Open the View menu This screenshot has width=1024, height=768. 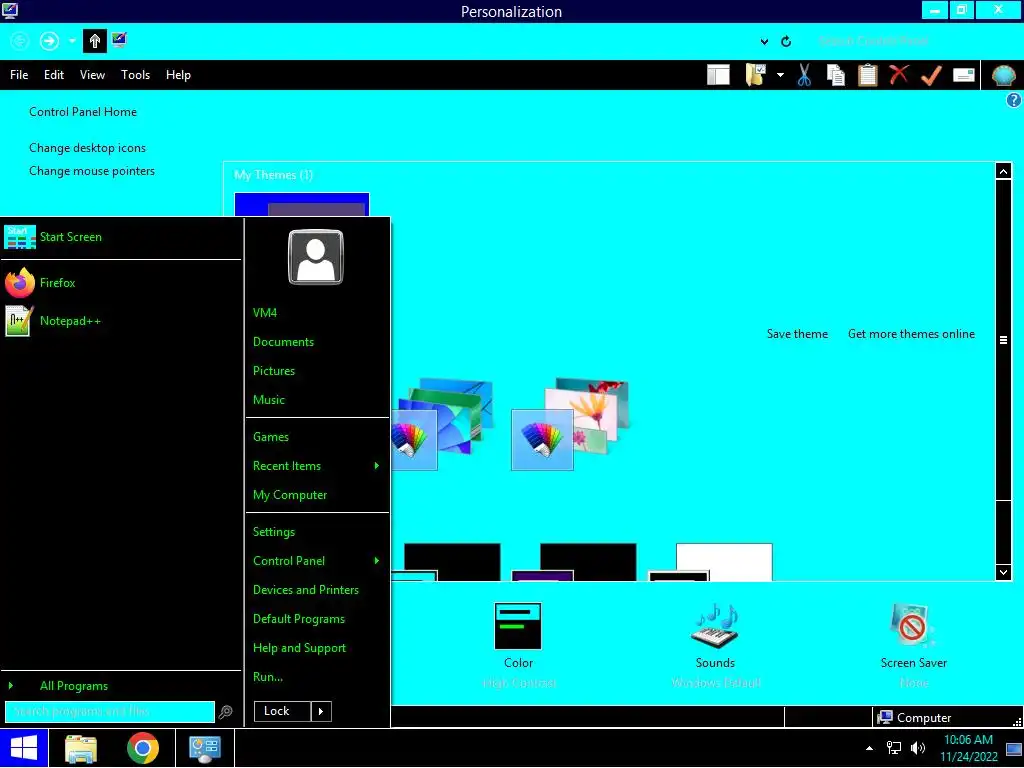[x=92, y=75]
